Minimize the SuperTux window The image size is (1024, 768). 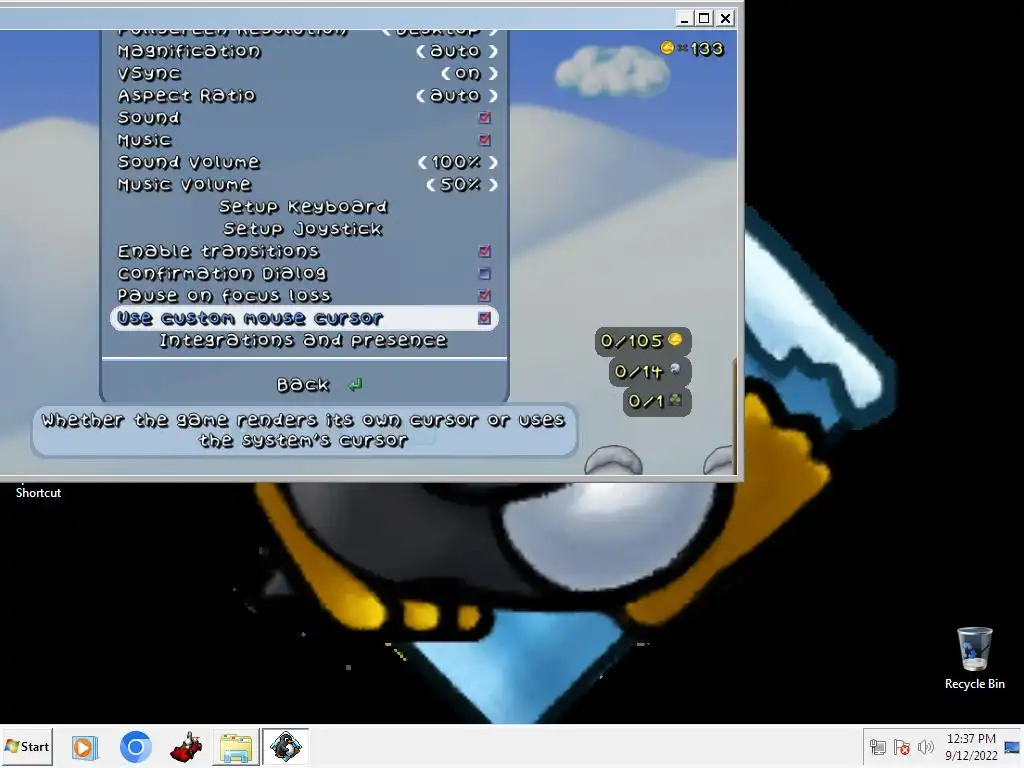(684, 18)
